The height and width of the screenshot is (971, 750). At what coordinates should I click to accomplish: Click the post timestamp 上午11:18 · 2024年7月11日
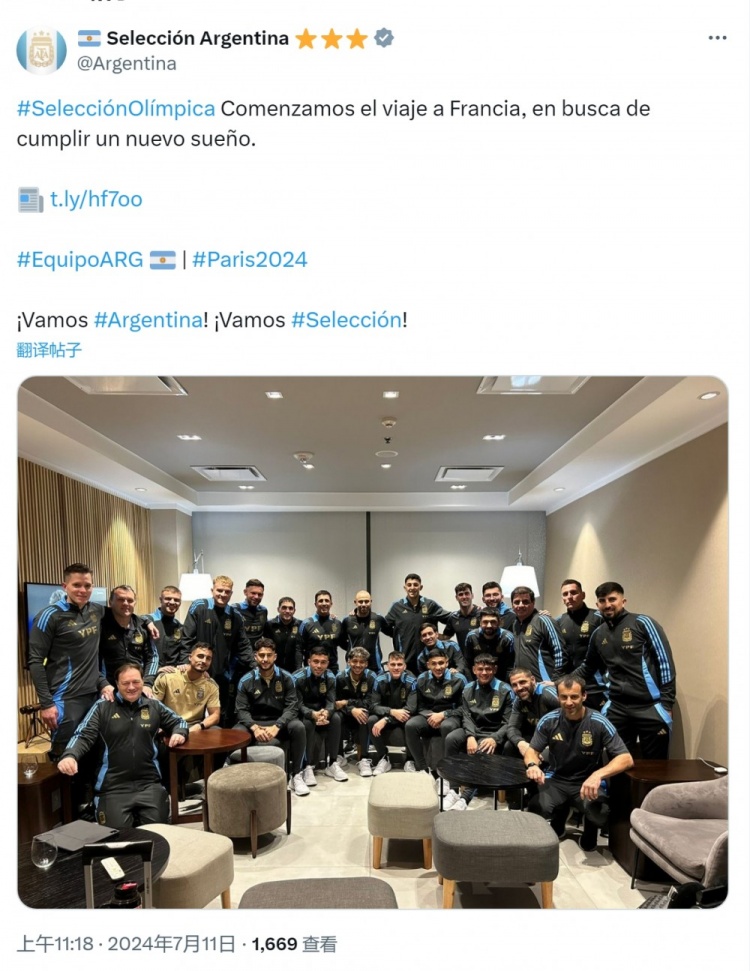tap(126, 944)
